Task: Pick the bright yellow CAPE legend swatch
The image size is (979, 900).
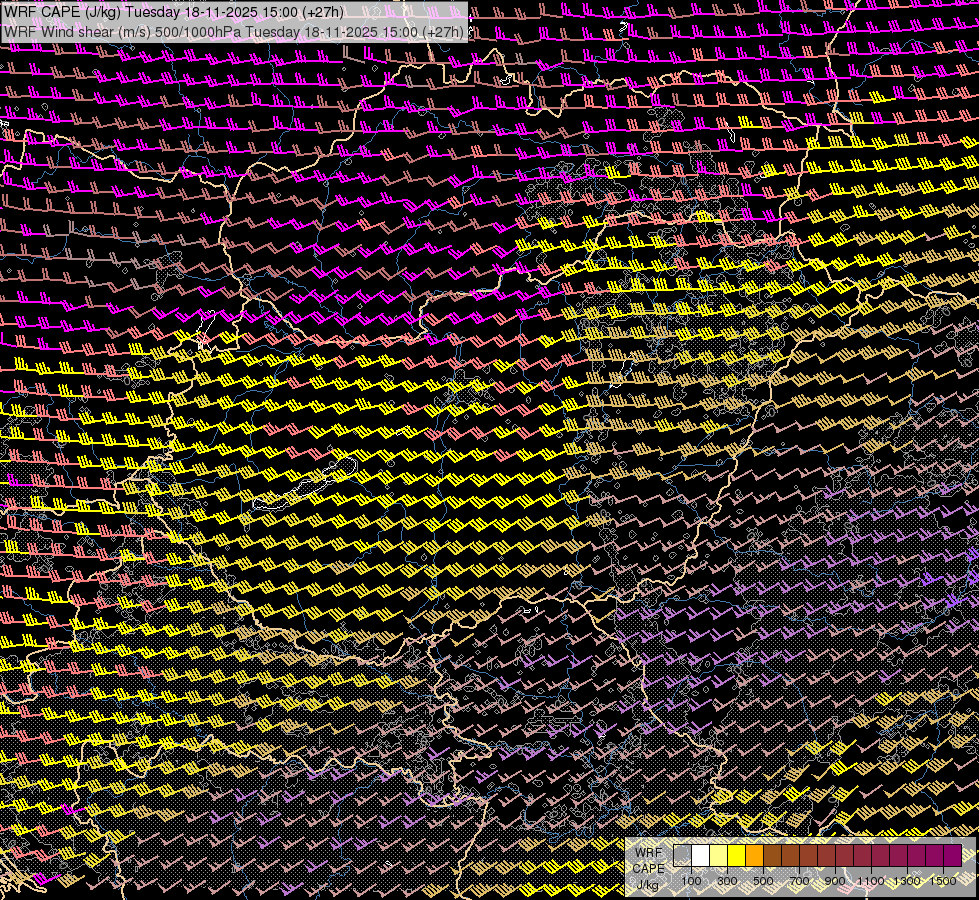Action: coord(736,855)
